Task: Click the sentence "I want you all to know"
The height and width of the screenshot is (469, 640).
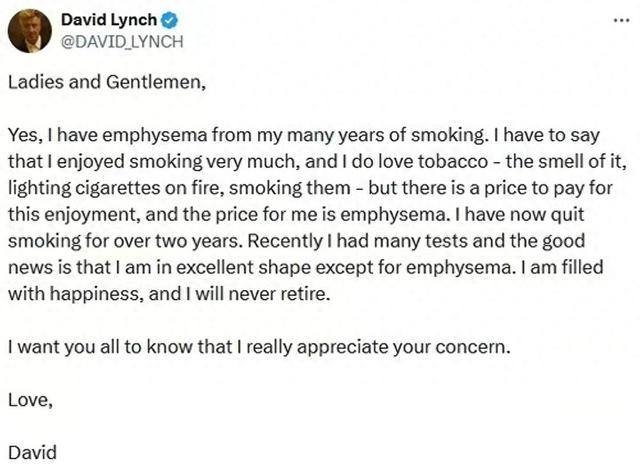Action: coord(260,348)
